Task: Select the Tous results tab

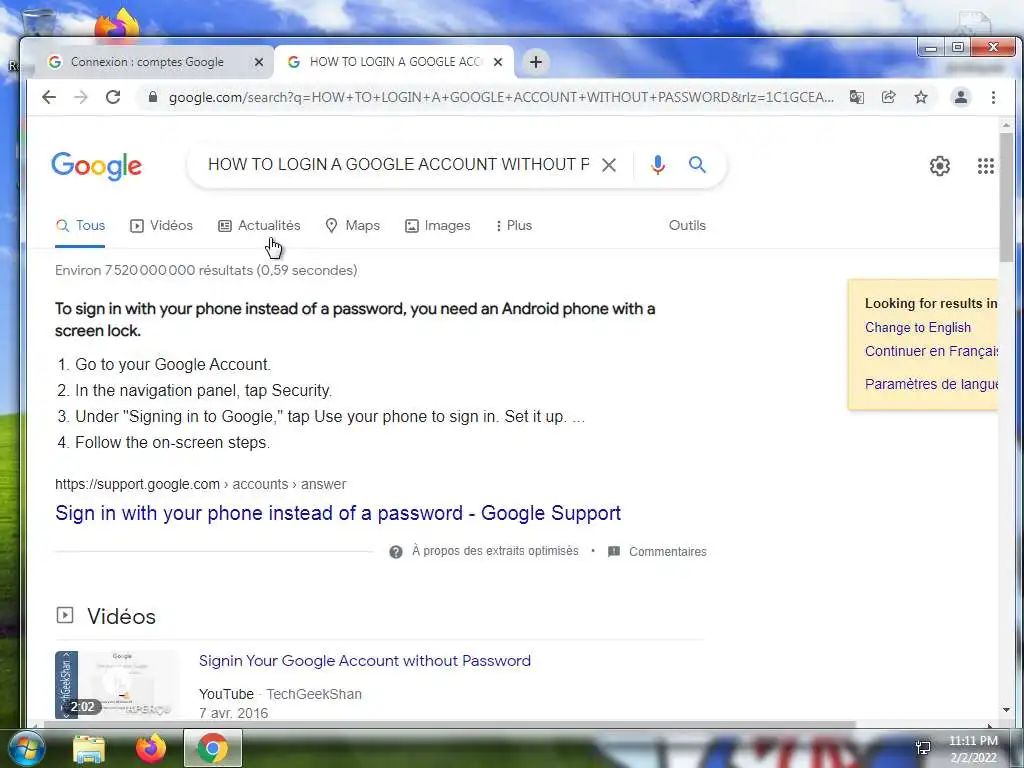Action: tap(80, 226)
